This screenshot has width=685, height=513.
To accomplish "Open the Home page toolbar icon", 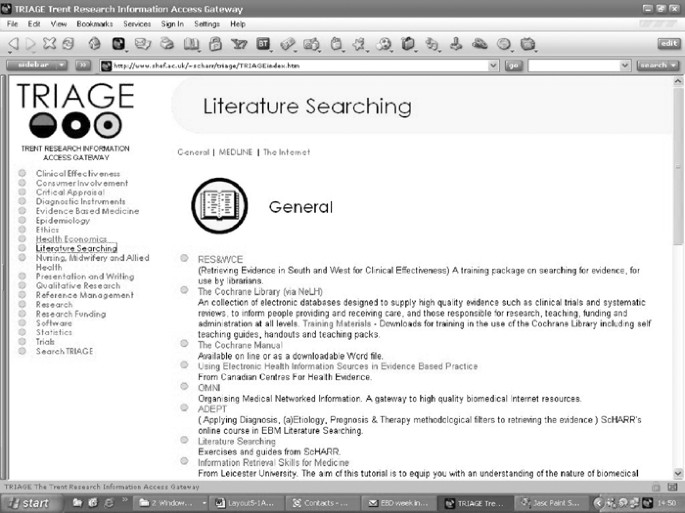I will [x=94, y=44].
